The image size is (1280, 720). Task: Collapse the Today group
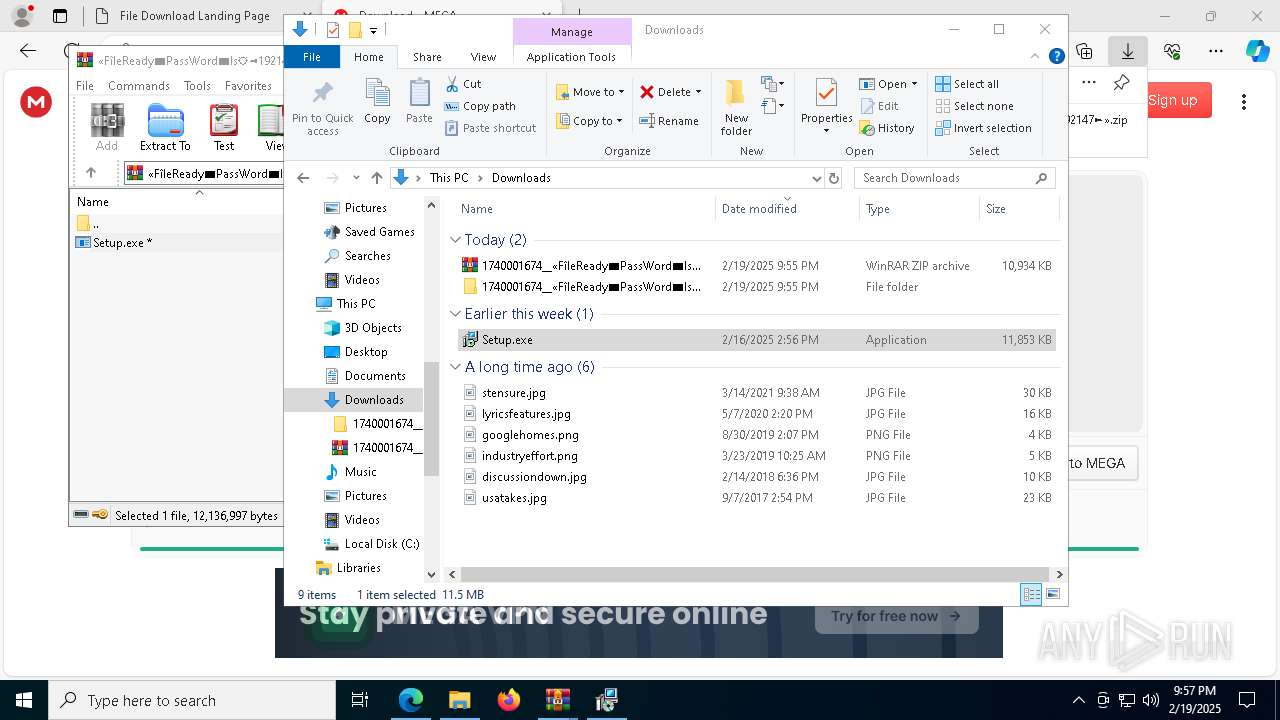click(x=455, y=240)
